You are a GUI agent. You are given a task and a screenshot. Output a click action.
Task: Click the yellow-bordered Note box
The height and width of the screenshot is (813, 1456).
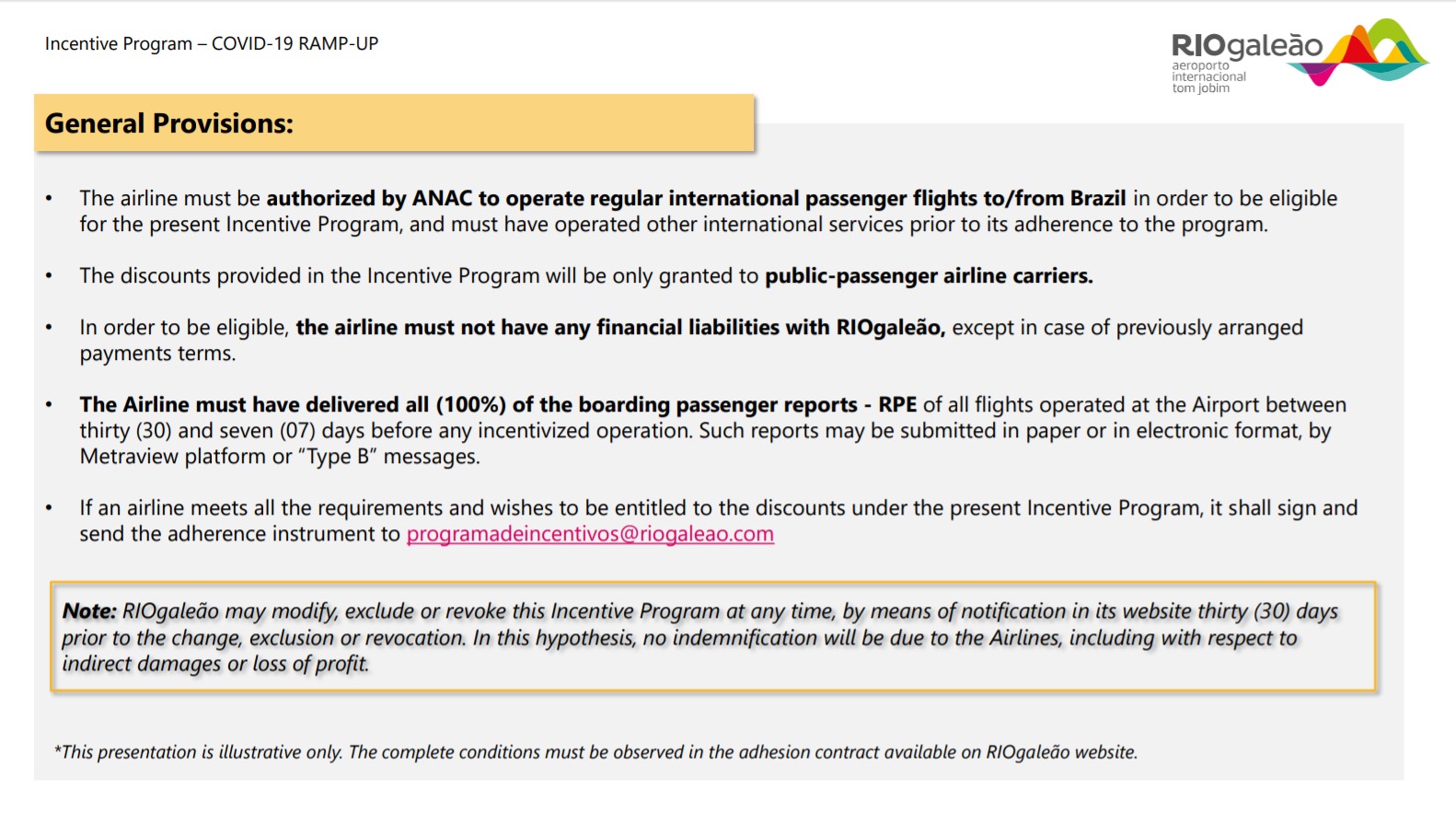[x=712, y=637]
